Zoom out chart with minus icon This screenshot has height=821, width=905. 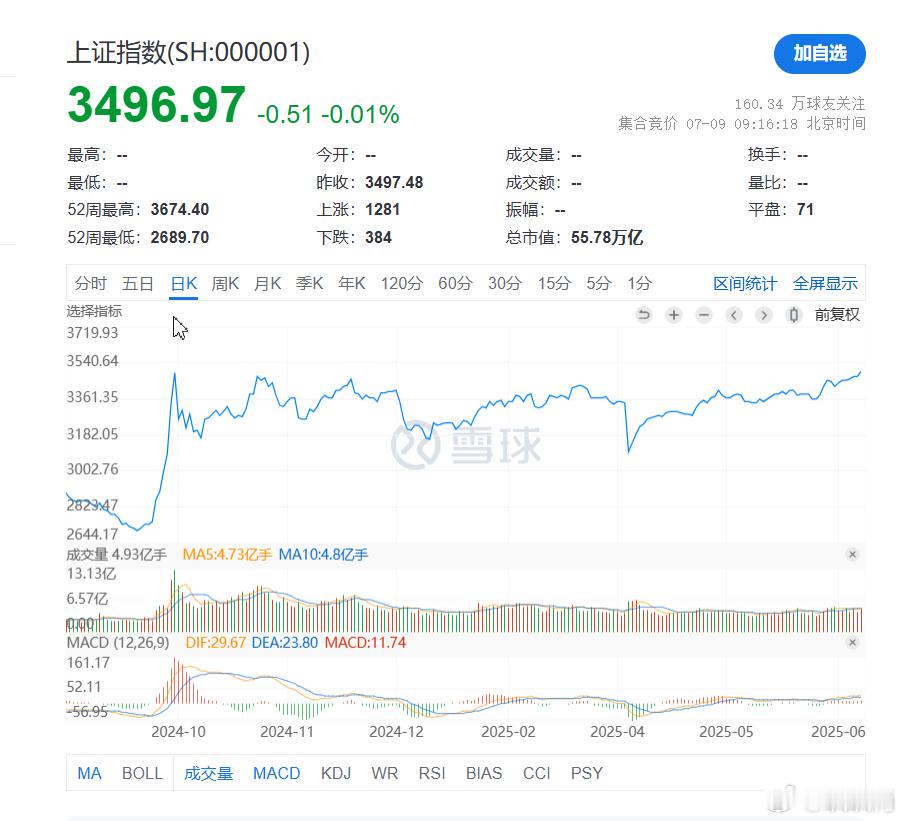[704, 315]
